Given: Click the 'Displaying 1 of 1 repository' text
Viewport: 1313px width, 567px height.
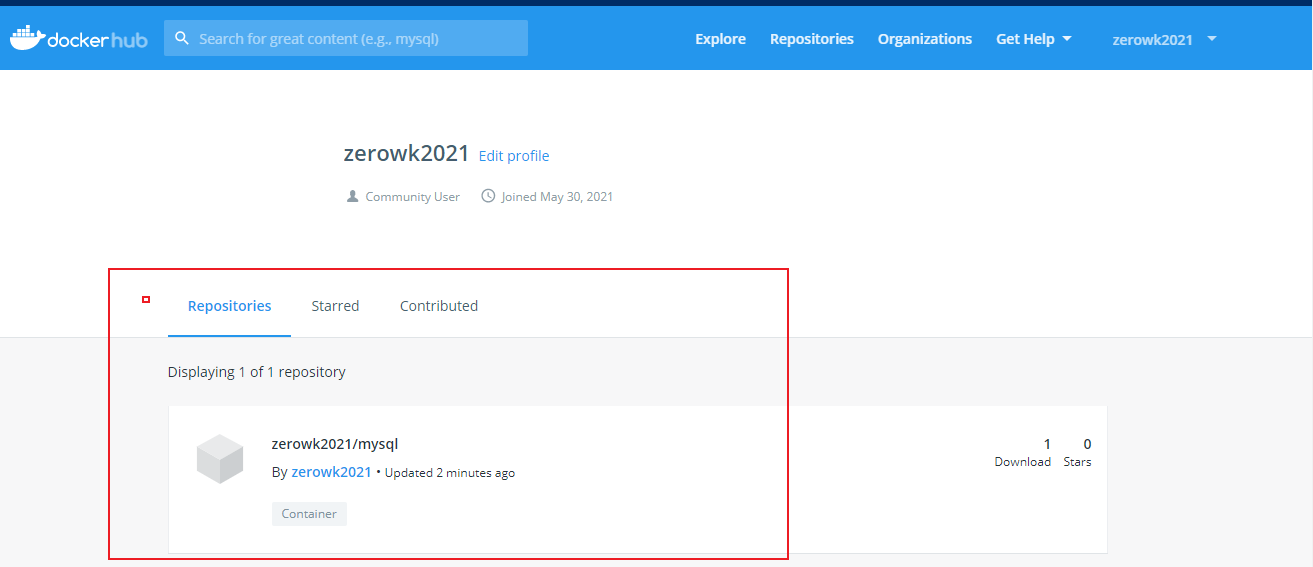Looking at the screenshot, I should [257, 372].
